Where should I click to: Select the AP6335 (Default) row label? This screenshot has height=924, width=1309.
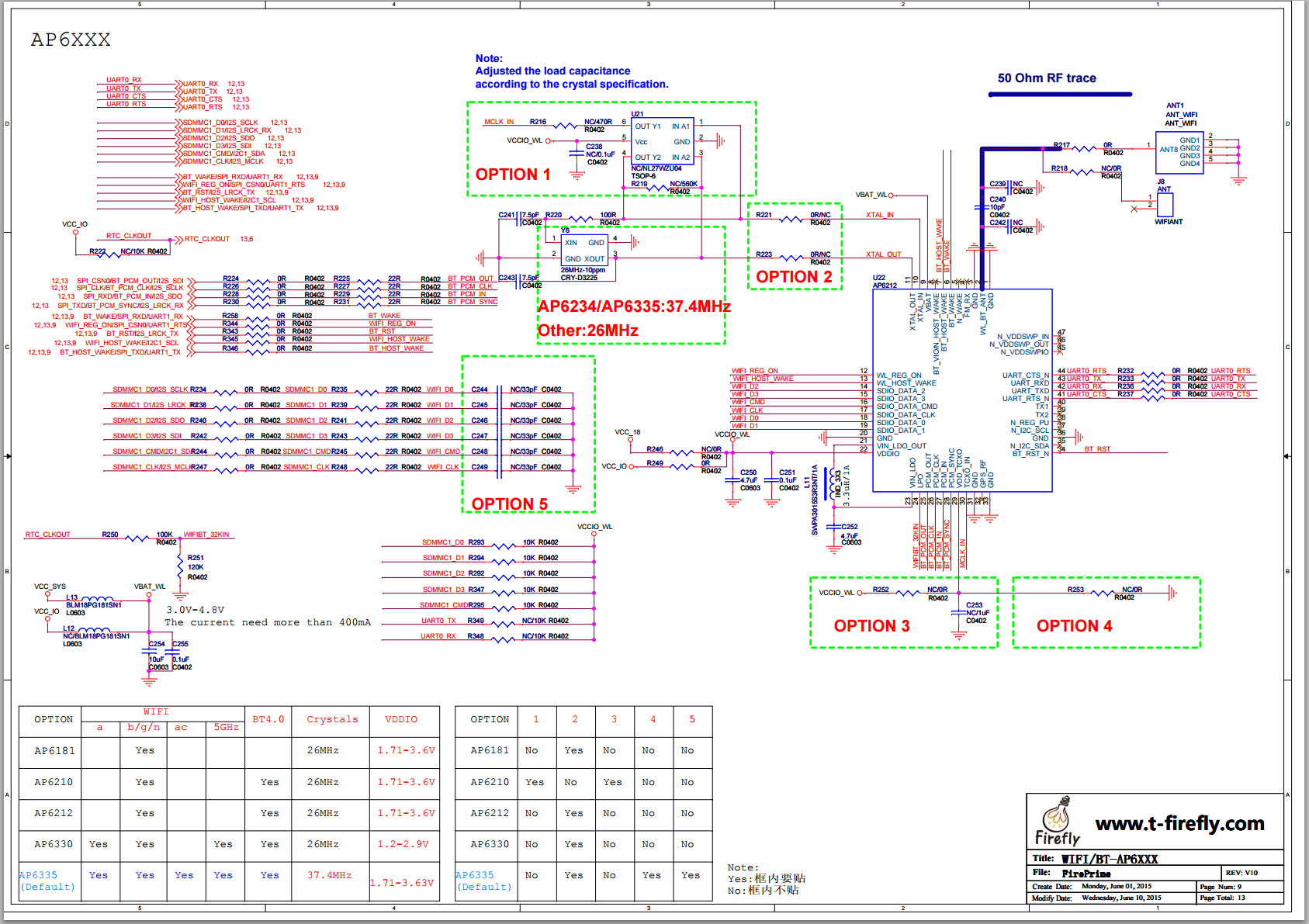49,881
